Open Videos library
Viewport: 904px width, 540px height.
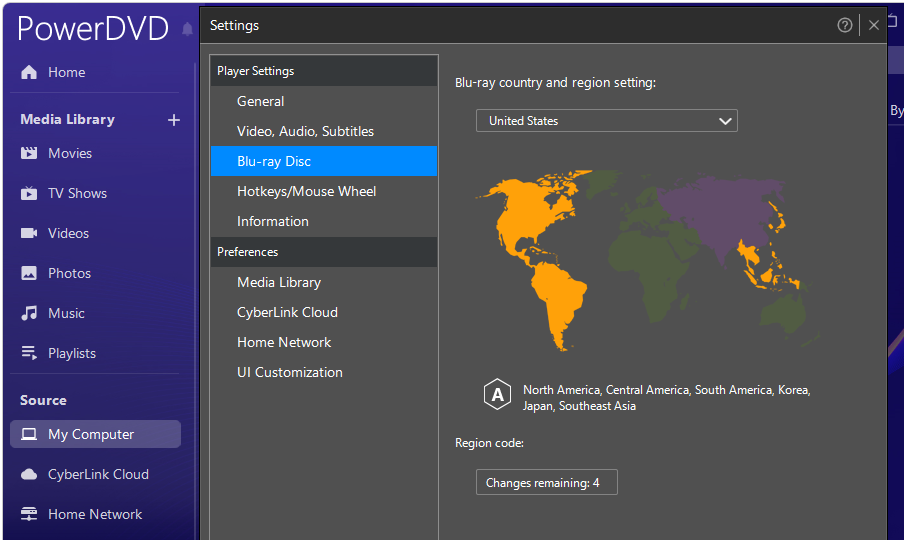pos(68,233)
